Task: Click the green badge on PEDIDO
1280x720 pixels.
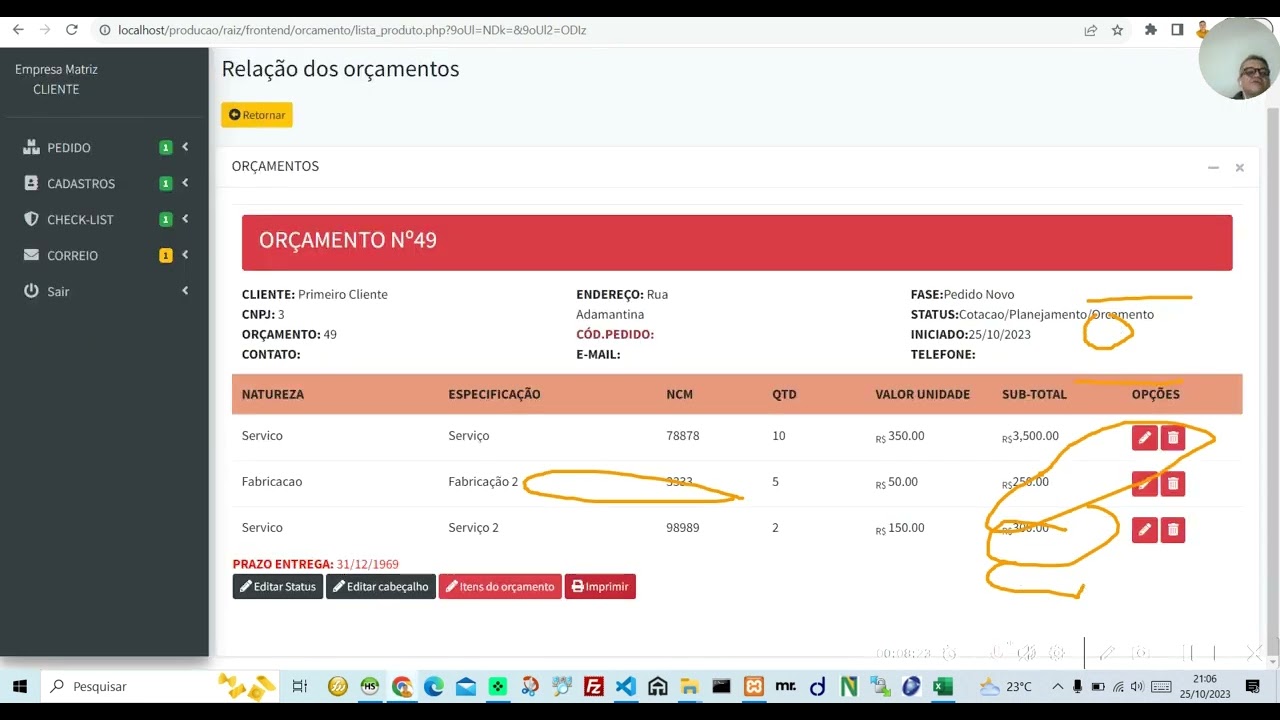Action: click(166, 148)
